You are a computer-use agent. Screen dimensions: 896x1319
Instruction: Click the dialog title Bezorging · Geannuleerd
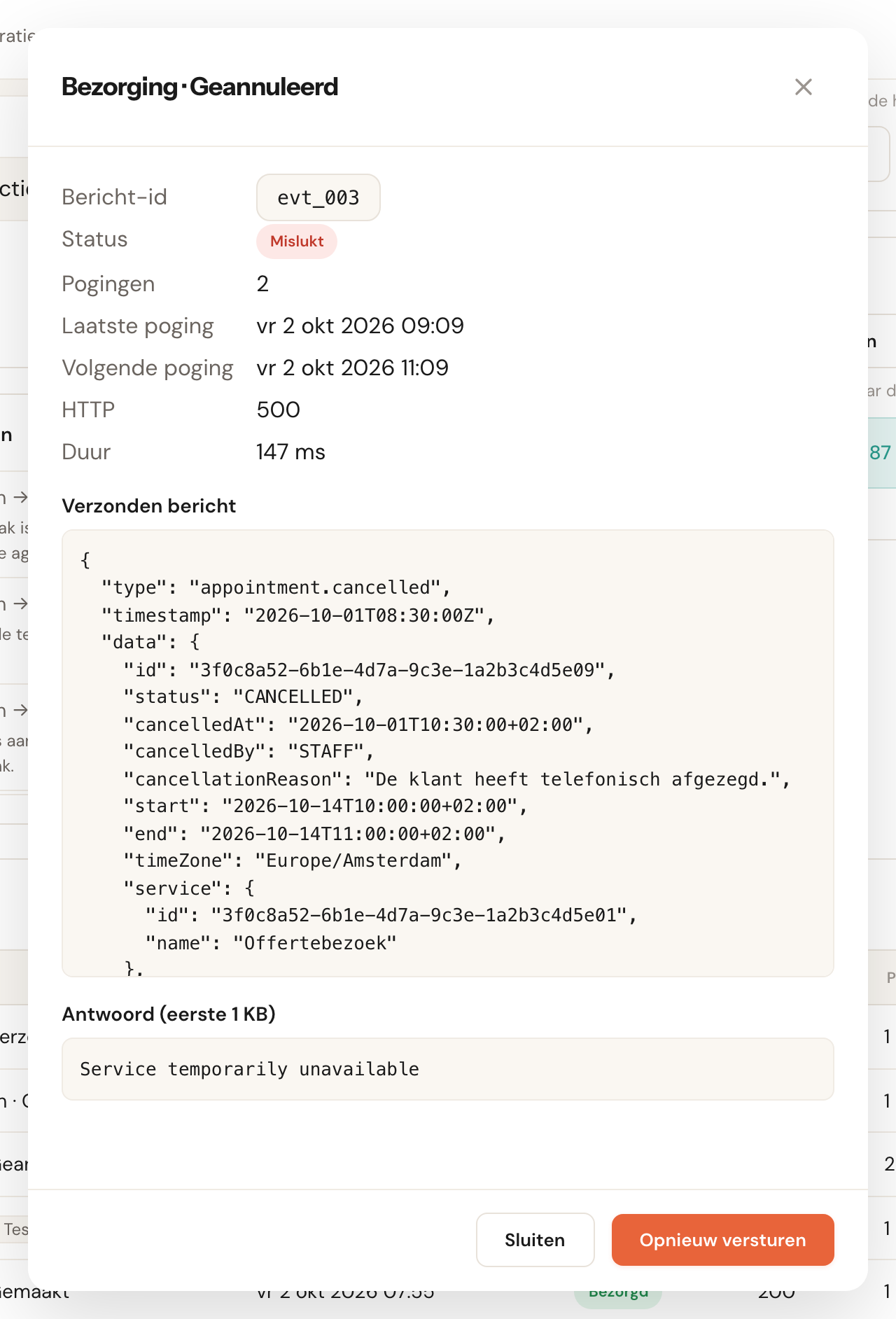click(200, 87)
